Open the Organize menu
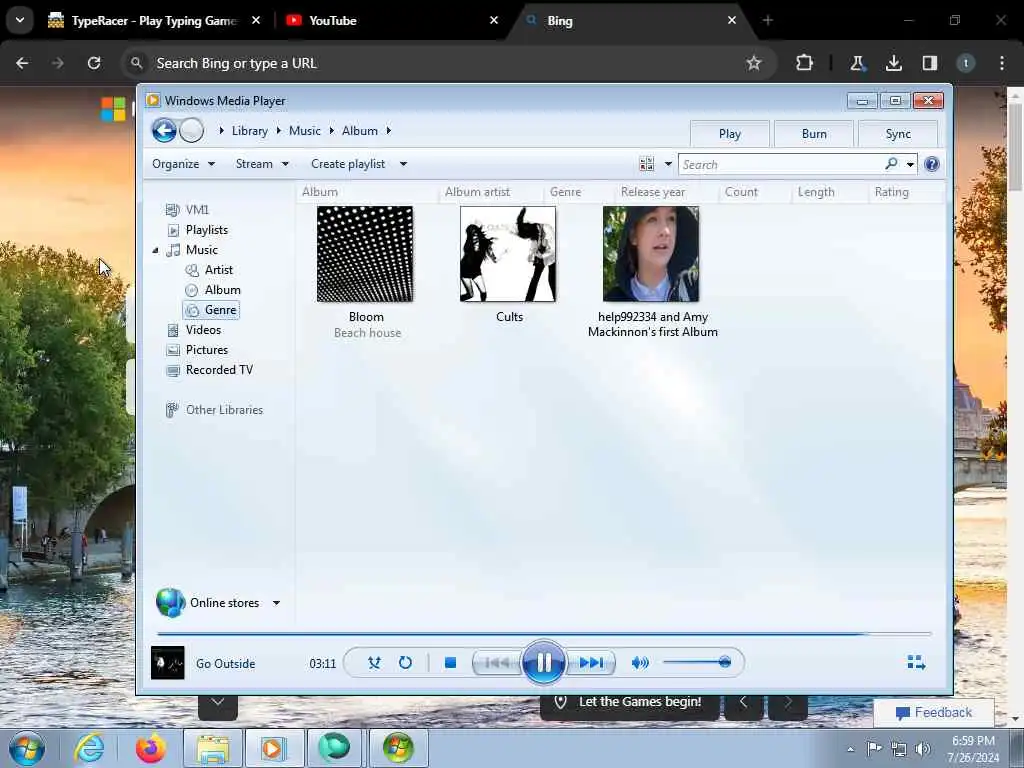1024x768 pixels. click(184, 164)
